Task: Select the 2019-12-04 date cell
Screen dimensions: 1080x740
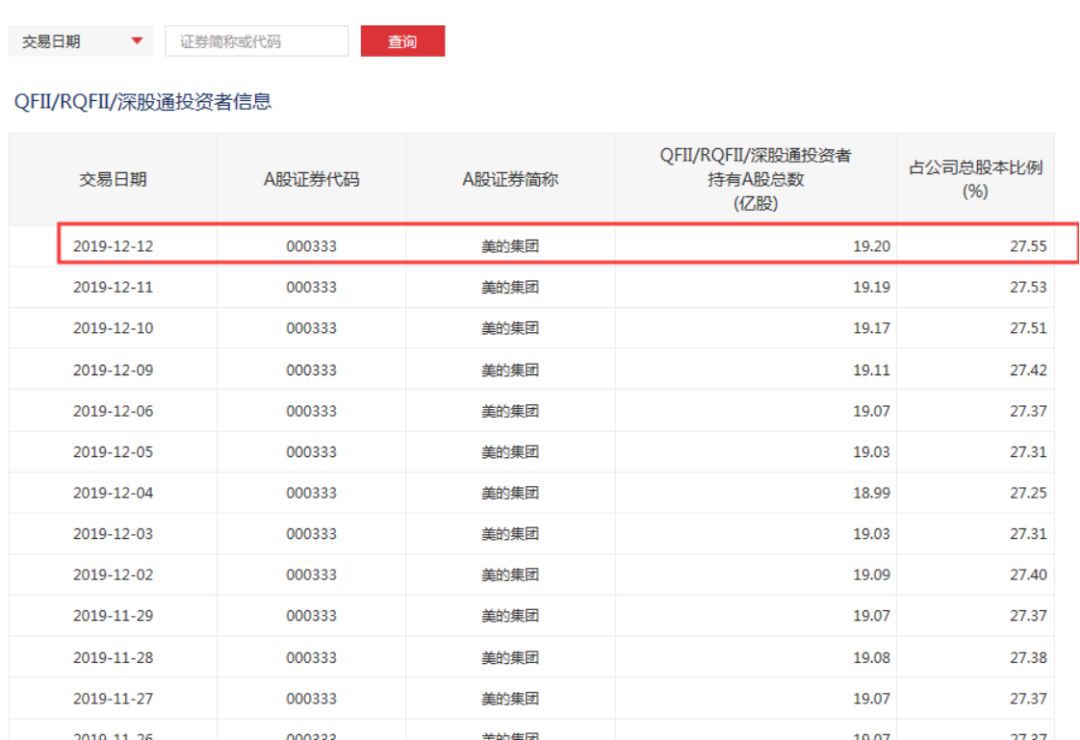Action: pyautogui.click(x=113, y=493)
